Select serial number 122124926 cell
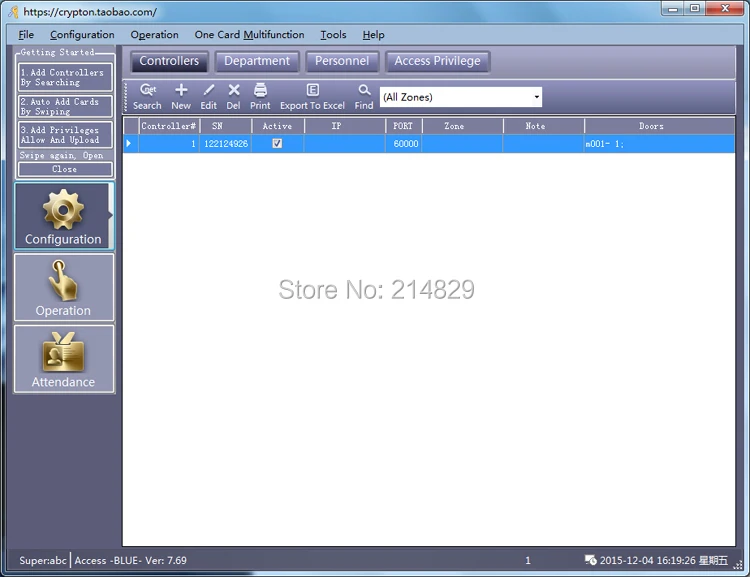 pos(225,144)
